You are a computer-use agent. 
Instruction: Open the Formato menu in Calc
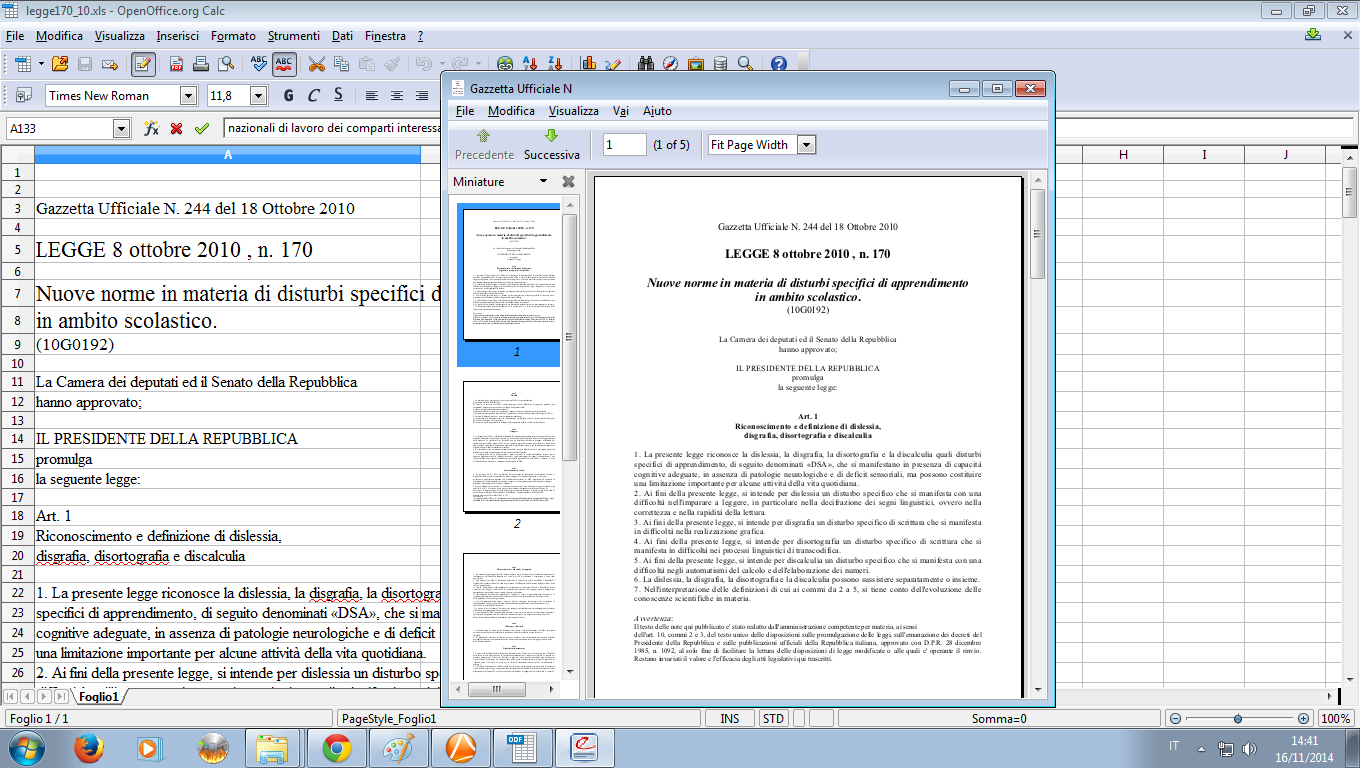point(233,36)
